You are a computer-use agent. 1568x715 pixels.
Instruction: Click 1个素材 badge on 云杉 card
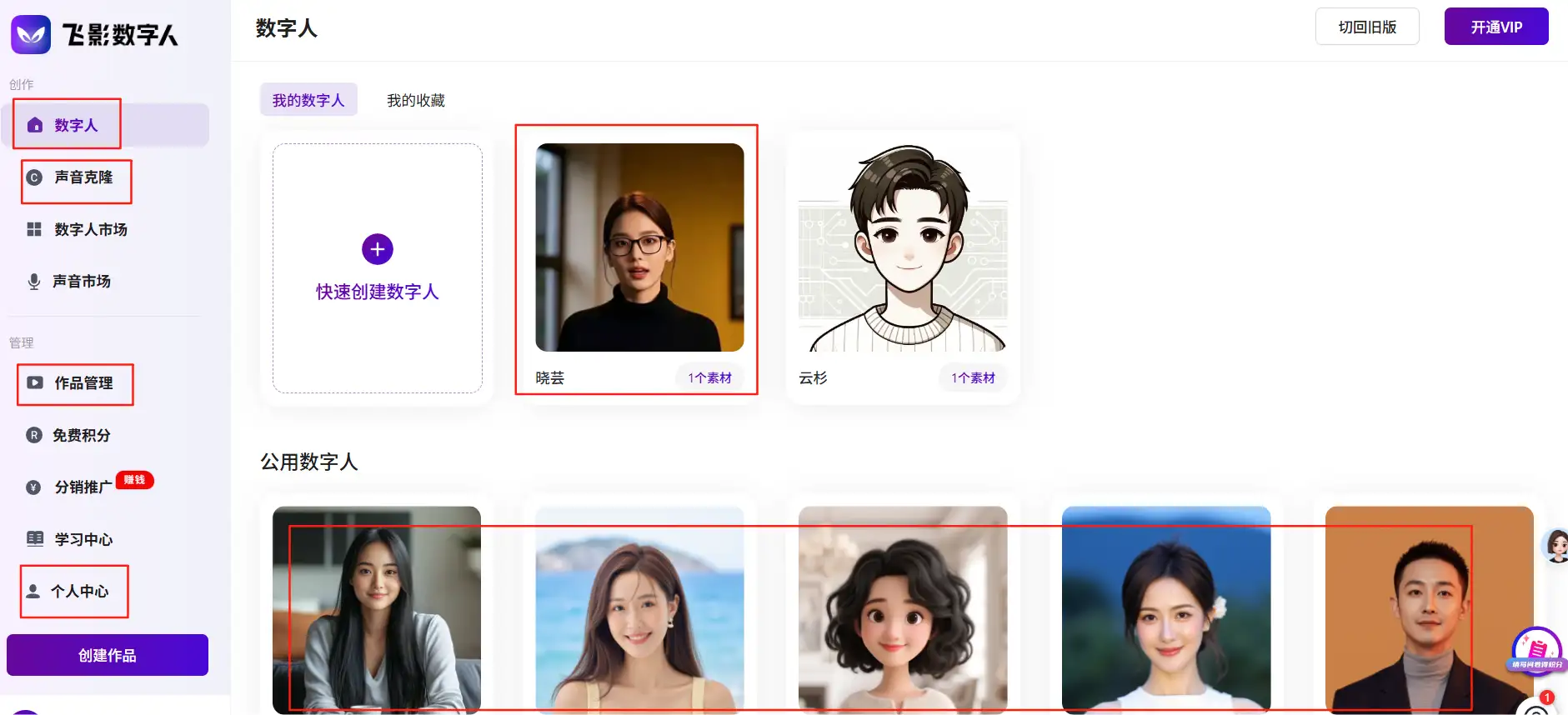pos(973,377)
